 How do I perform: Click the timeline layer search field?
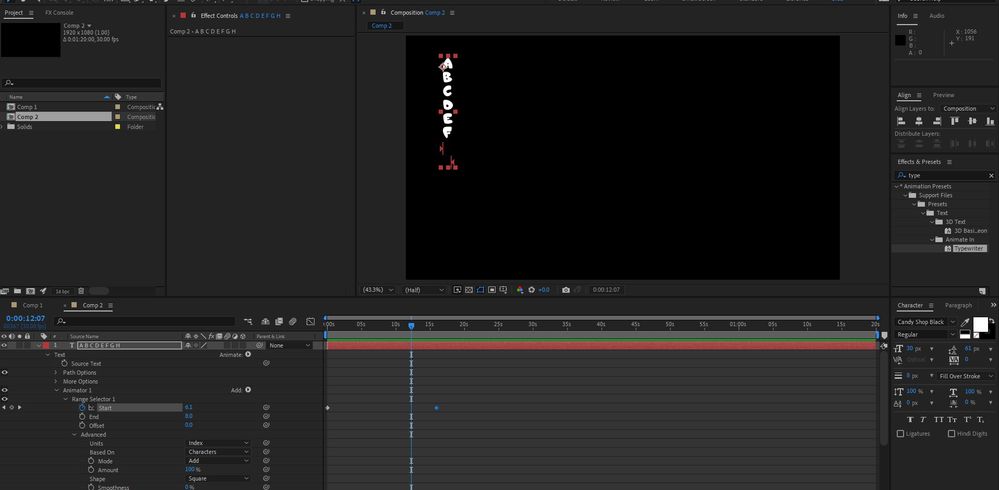coord(145,322)
